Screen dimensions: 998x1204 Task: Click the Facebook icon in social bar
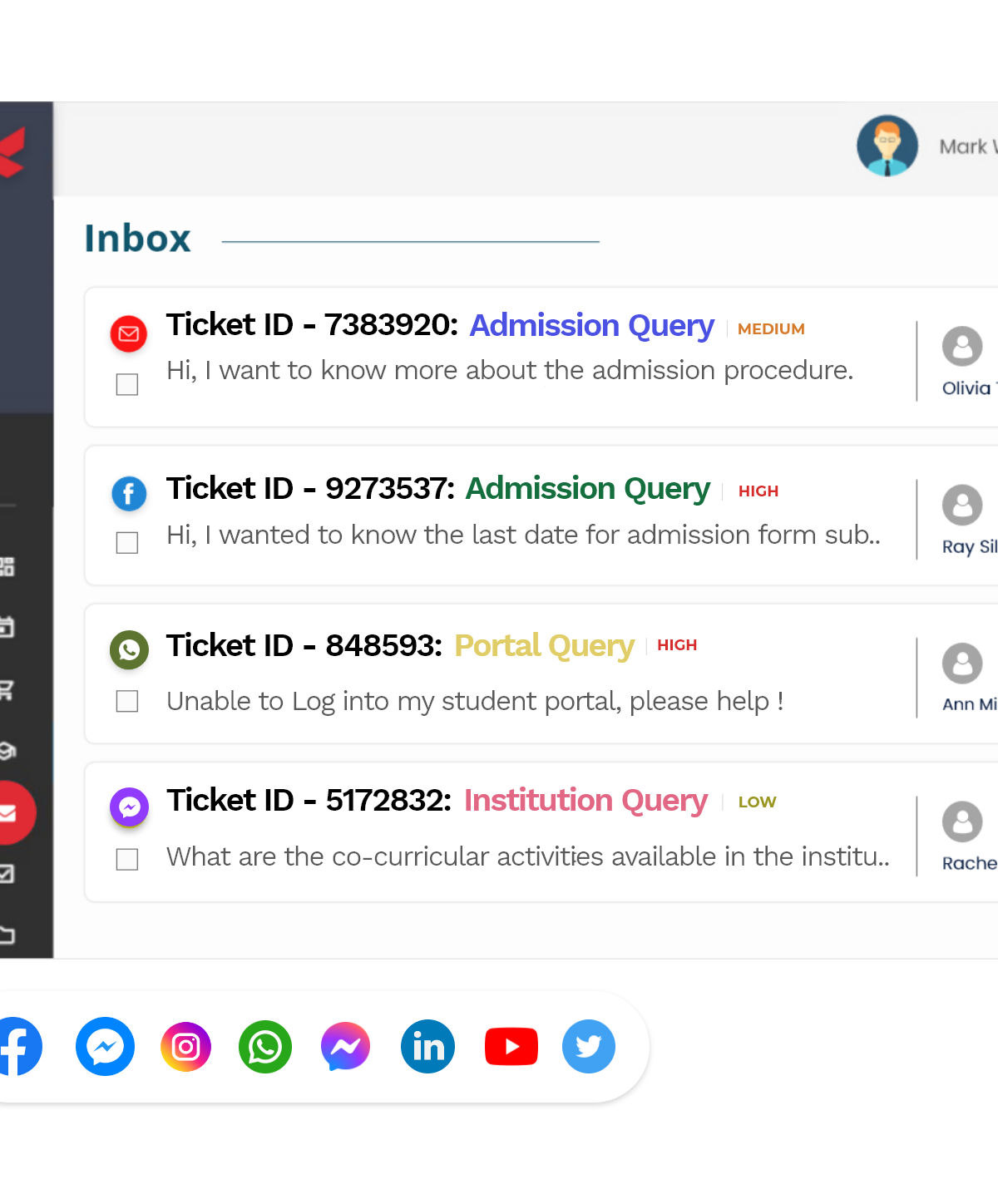tap(18, 1046)
